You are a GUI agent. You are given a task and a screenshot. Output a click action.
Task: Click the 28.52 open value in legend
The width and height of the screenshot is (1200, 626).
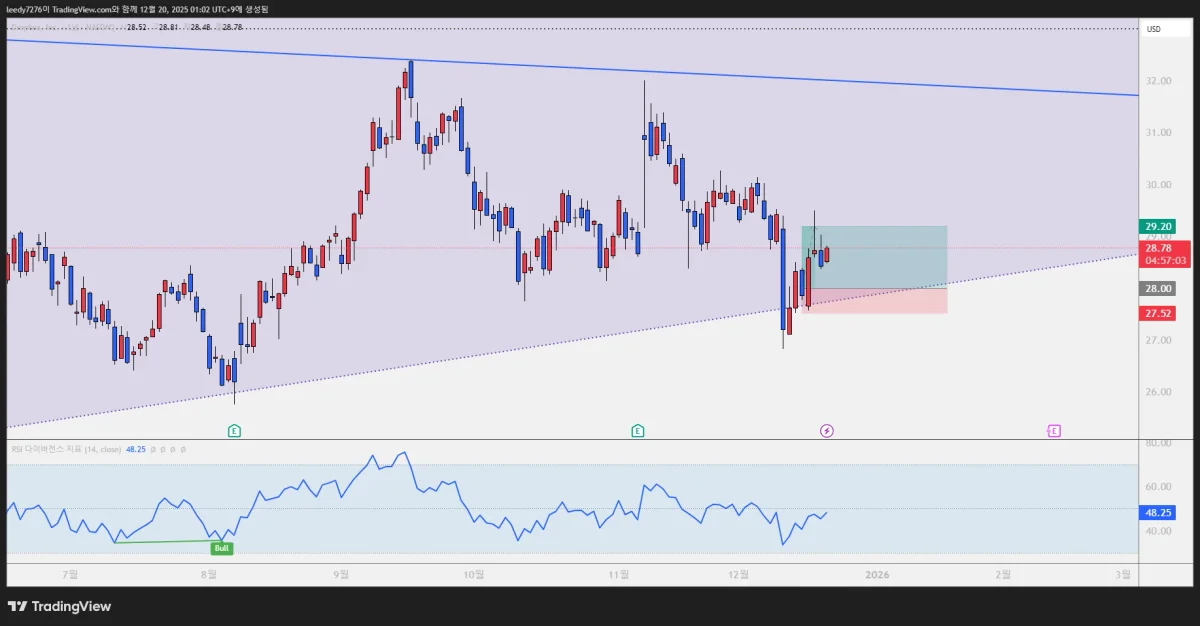(137, 28)
